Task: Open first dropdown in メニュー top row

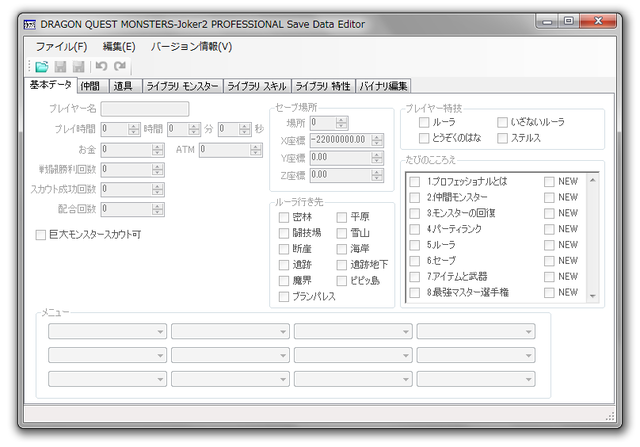Action: tap(107, 331)
